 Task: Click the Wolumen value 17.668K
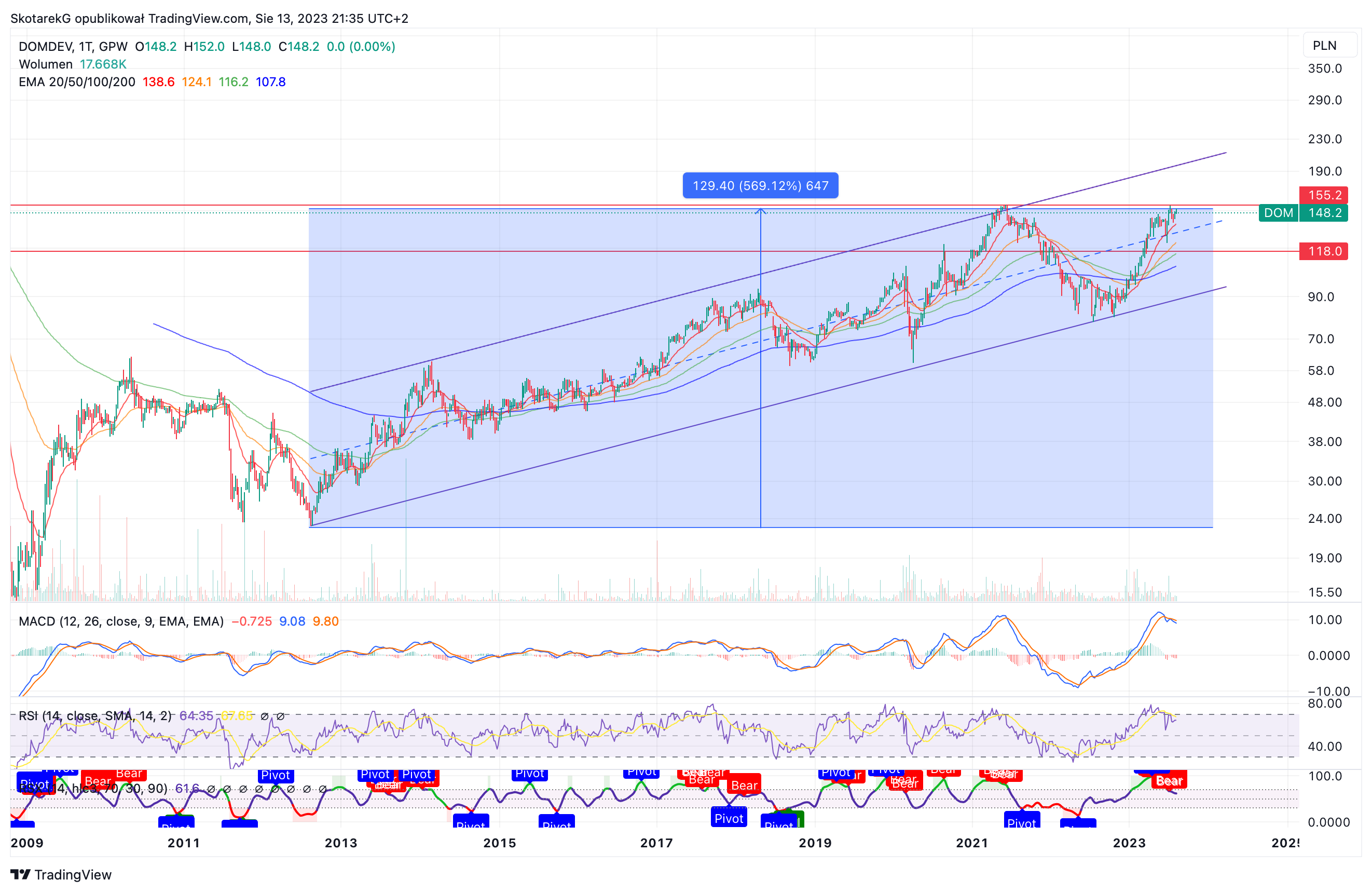click(x=103, y=64)
